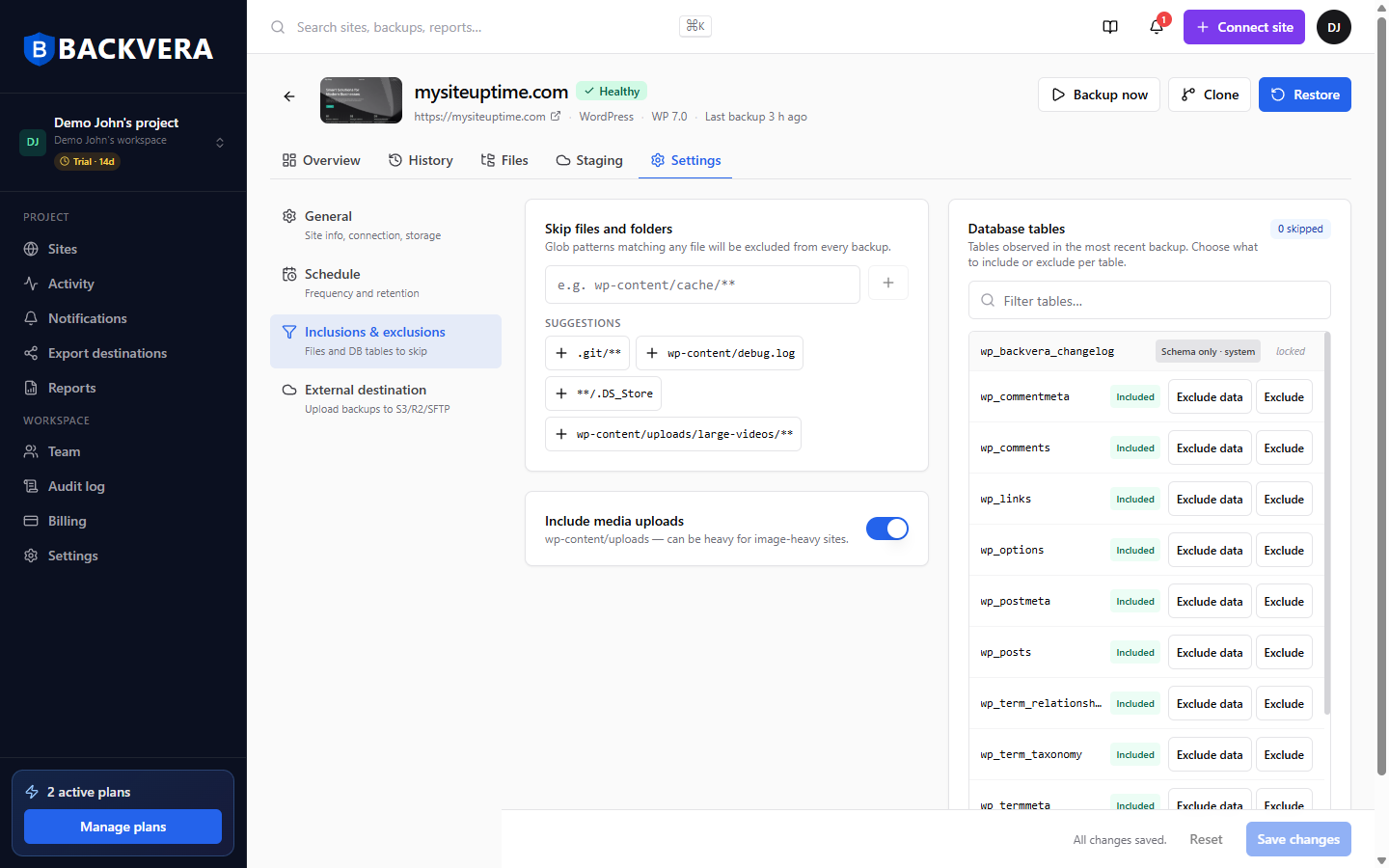This screenshot has width=1389, height=868.
Task: Exclude data for wp_postmeta table
Action: point(1210,601)
